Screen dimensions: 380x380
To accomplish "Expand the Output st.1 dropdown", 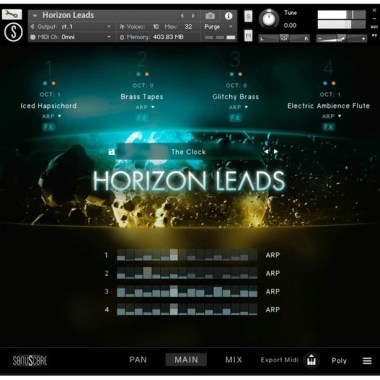I will click(71, 27).
